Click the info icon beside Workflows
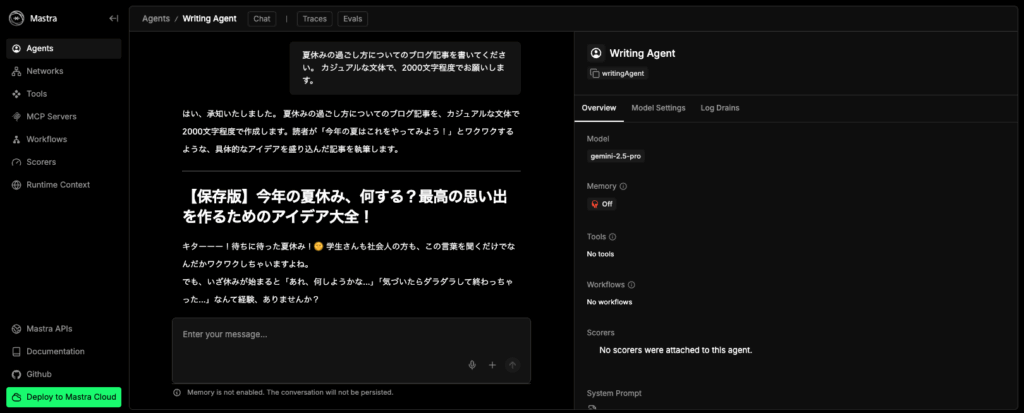1024x413 pixels. [x=631, y=285]
